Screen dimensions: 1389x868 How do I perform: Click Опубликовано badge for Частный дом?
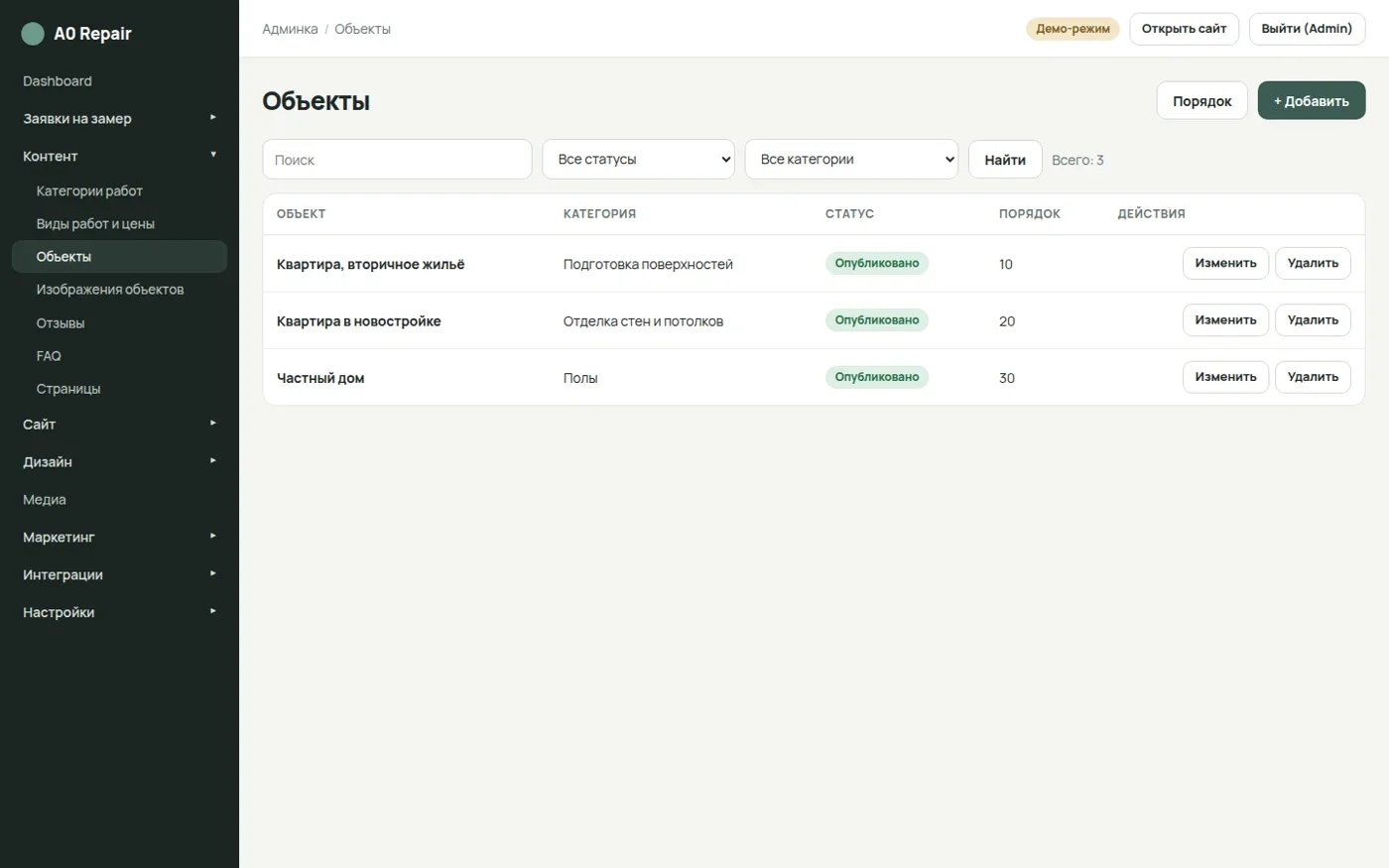tap(877, 377)
